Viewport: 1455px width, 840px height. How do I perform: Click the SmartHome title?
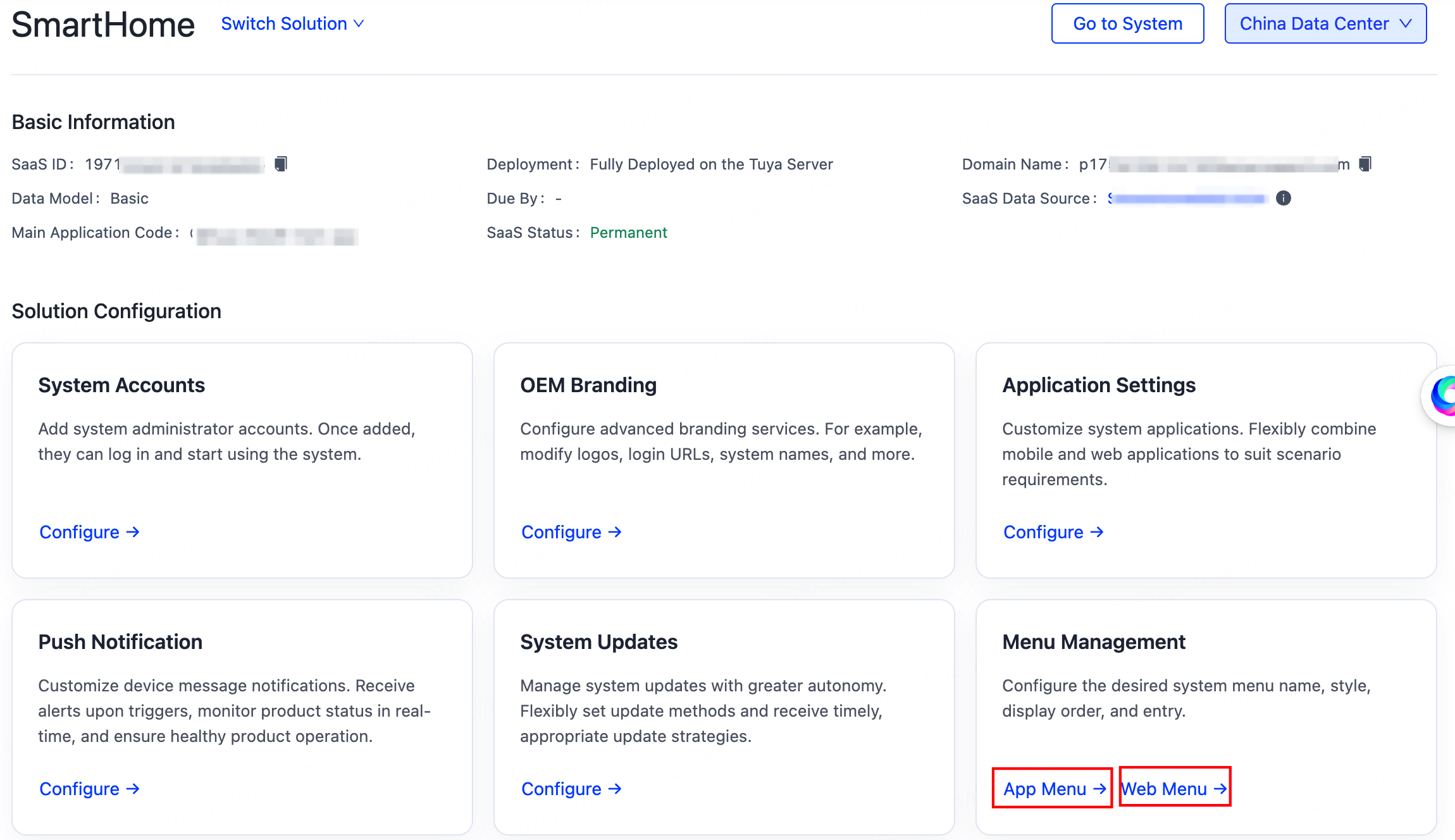103,25
